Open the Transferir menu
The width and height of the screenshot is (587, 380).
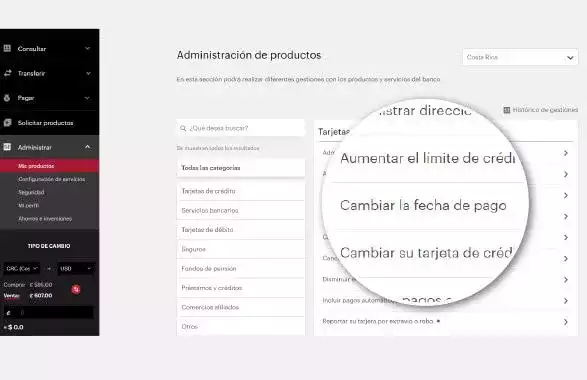(x=31, y=73)
